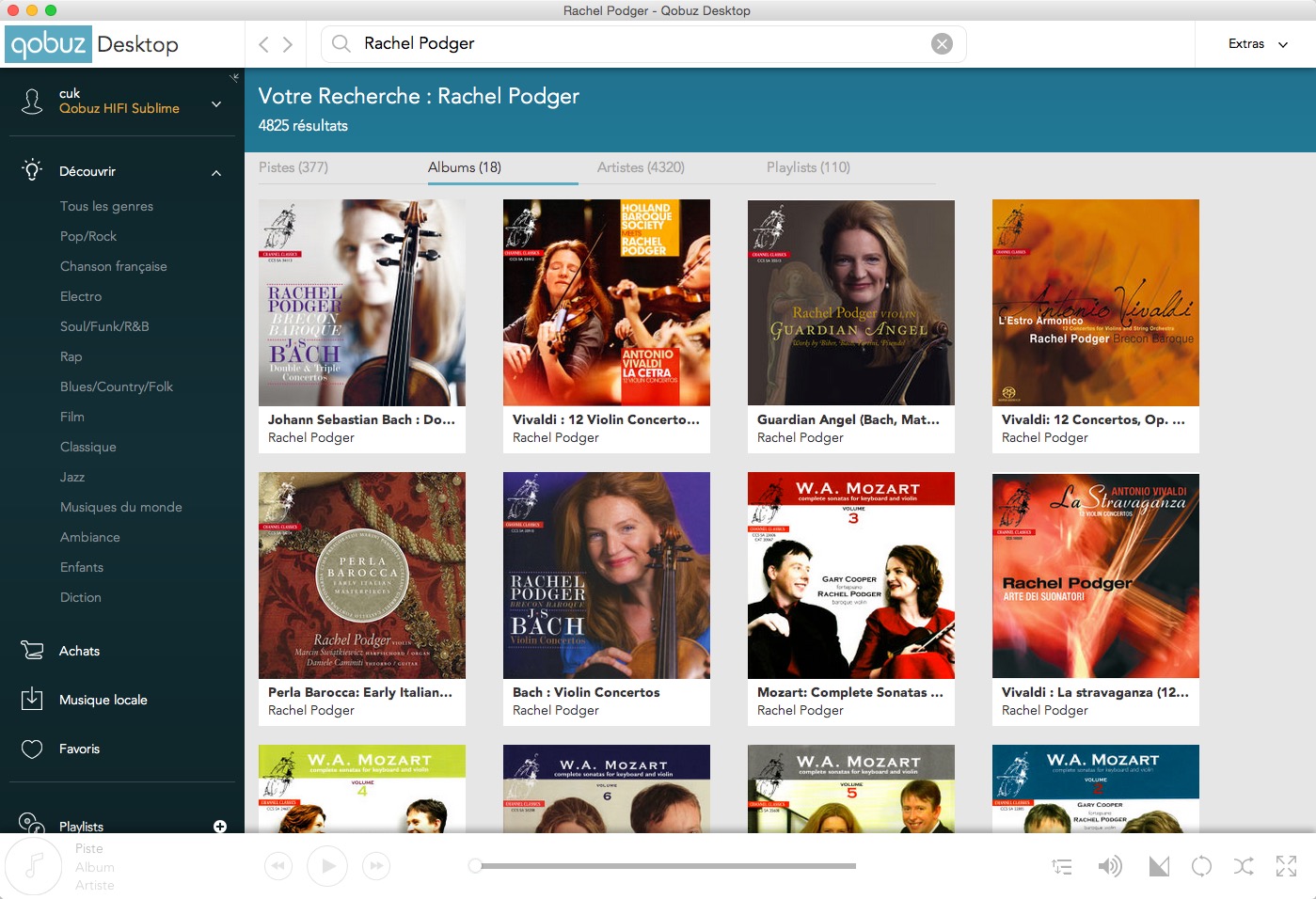Expand the cuk account menu chevron
1316x899 pixels.
click(216, 103)
